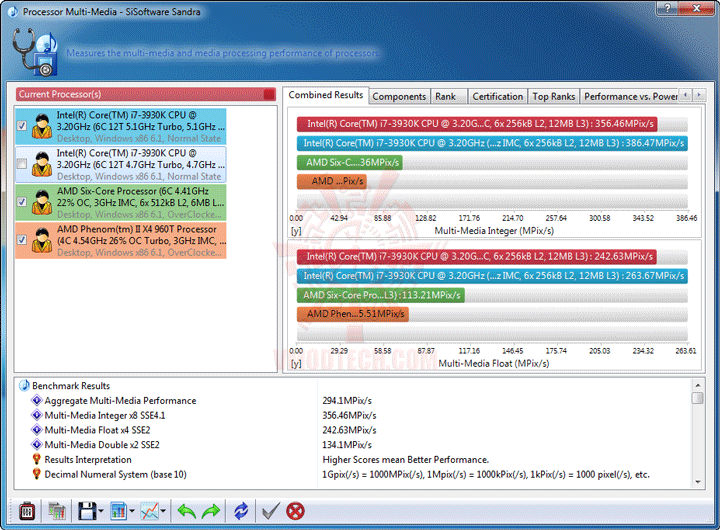Click the help question mark button
Image resolution: width=720 pixels, height=530 pixels.
click(x=667, y=8)
